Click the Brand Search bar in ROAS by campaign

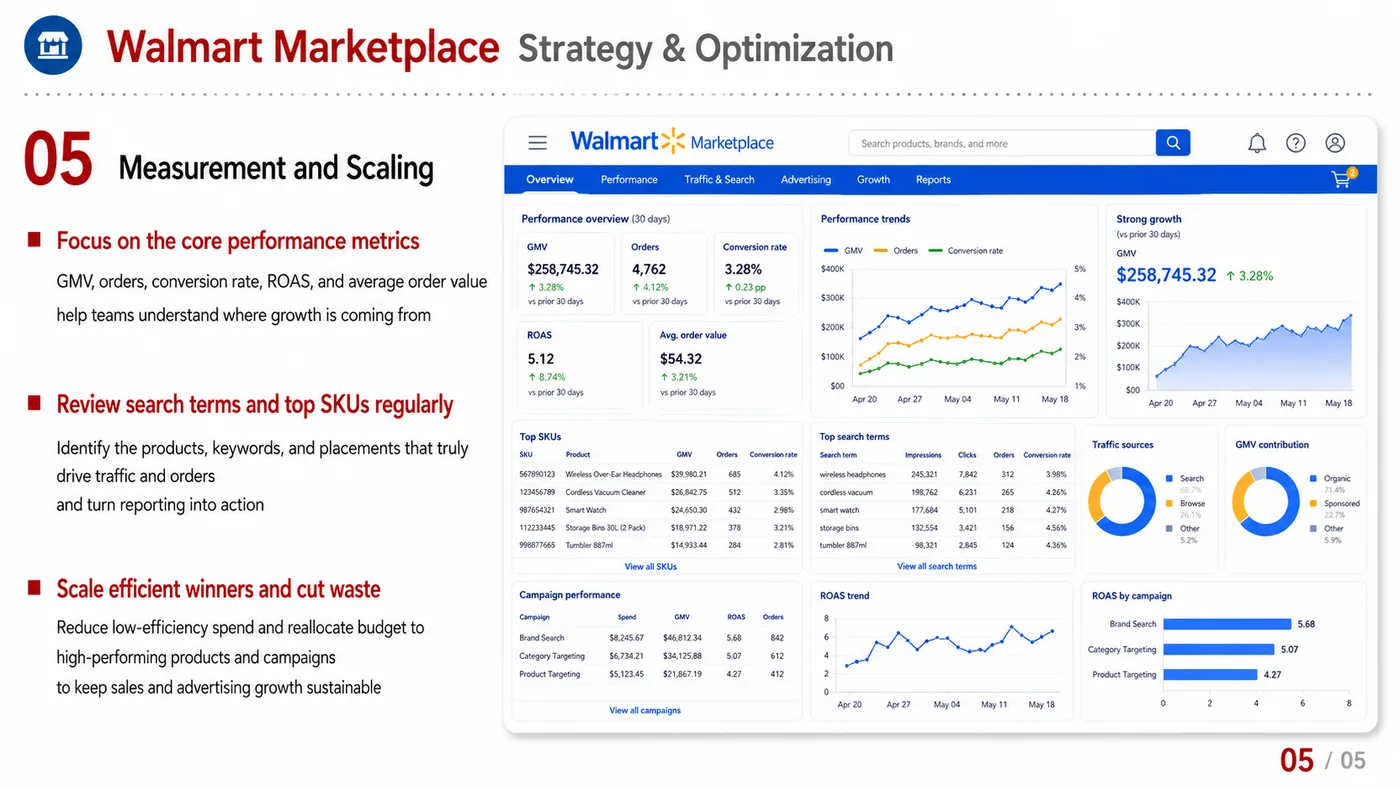(1228, 624)
